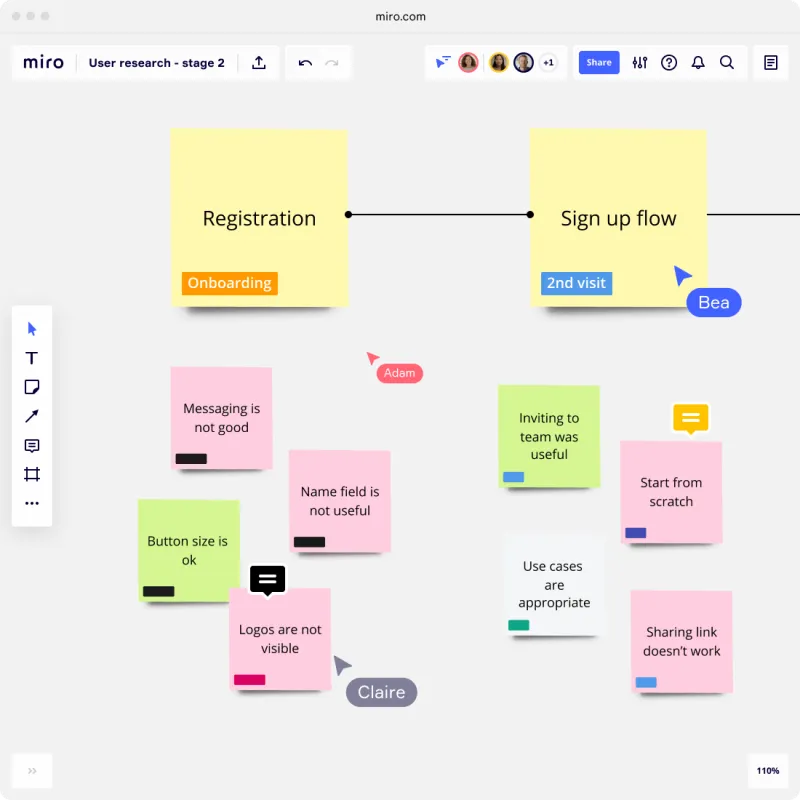Open the help question mark icon
Screen dimensions: 800x800
[668, 63]
